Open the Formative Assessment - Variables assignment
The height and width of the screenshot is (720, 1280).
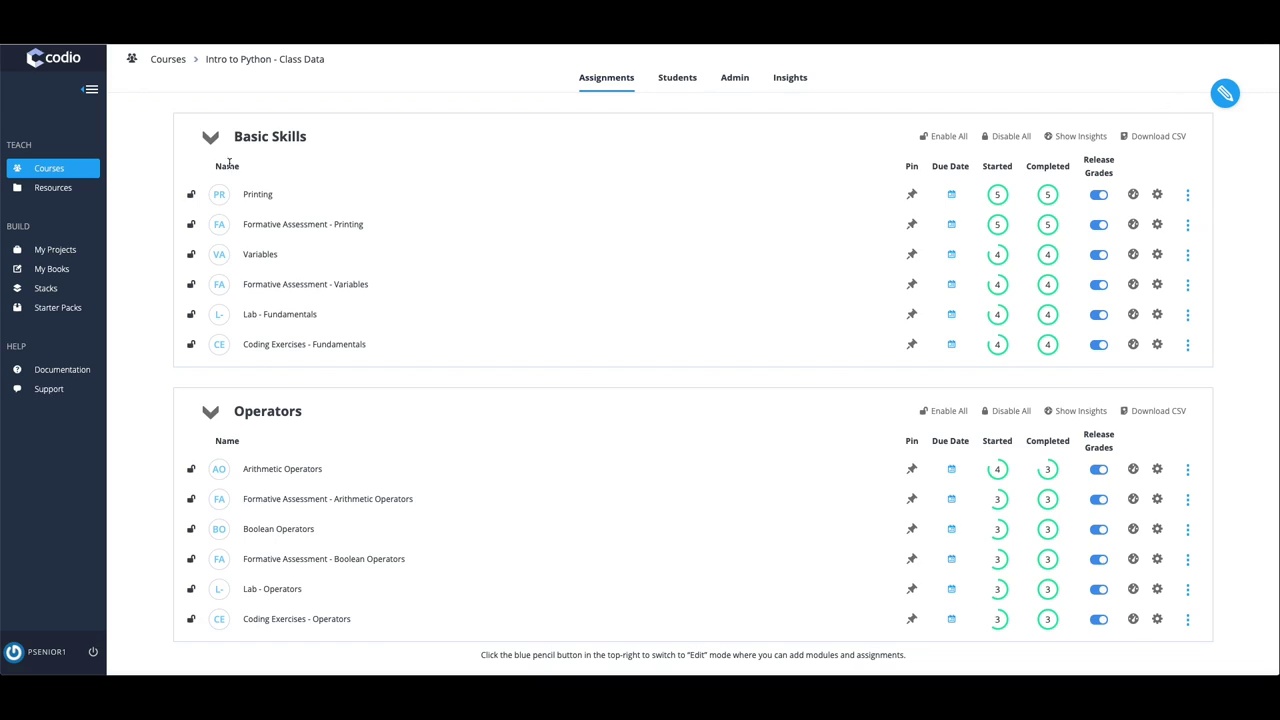point(305,284)
